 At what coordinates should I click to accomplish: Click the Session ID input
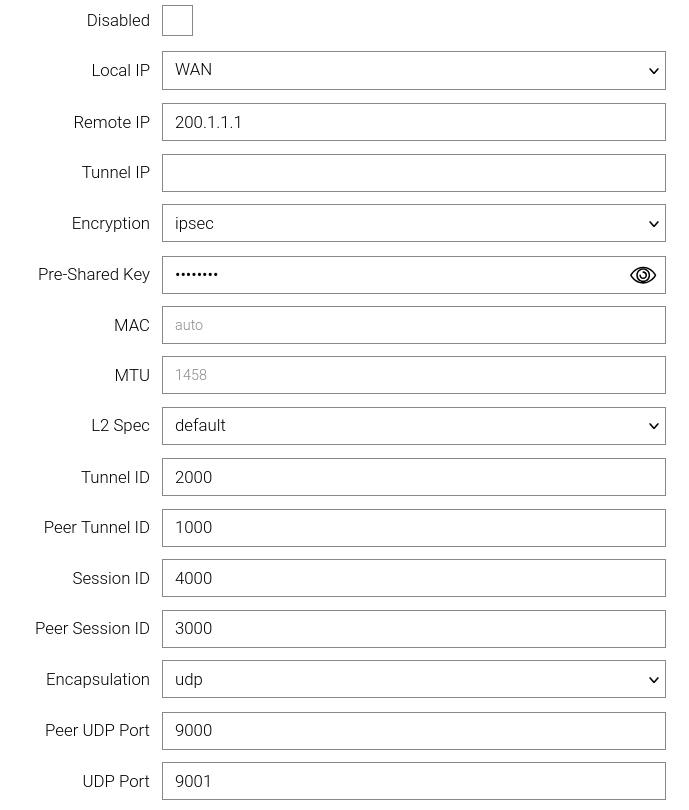pos(413,578)
